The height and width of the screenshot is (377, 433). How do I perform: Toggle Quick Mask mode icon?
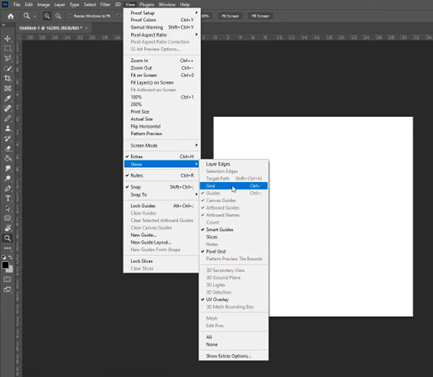pos(7,279)
